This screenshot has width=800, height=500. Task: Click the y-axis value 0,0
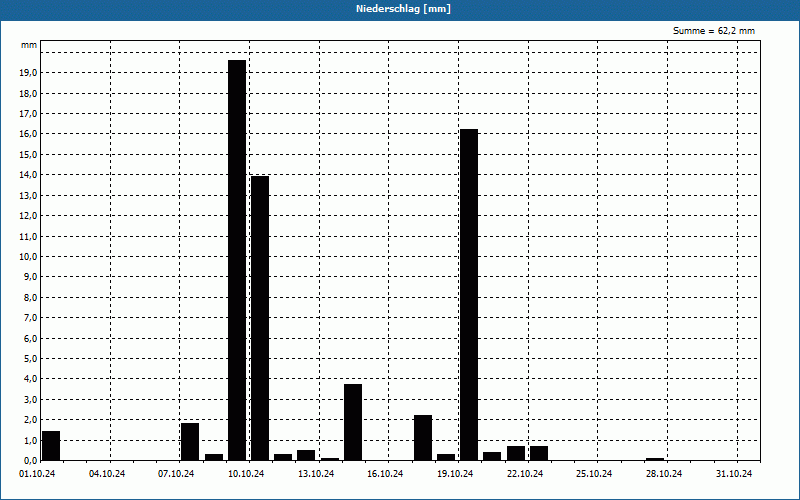[x=31, y=461]
